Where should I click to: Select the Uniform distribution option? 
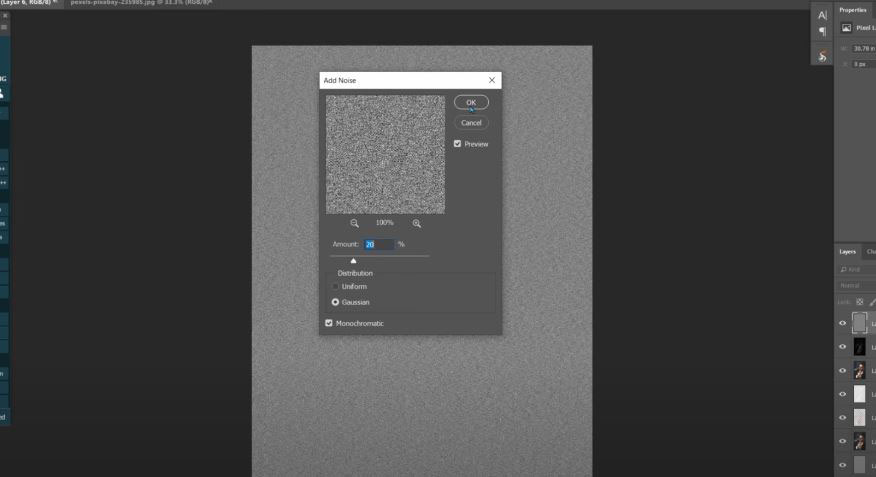click(335, 287)
